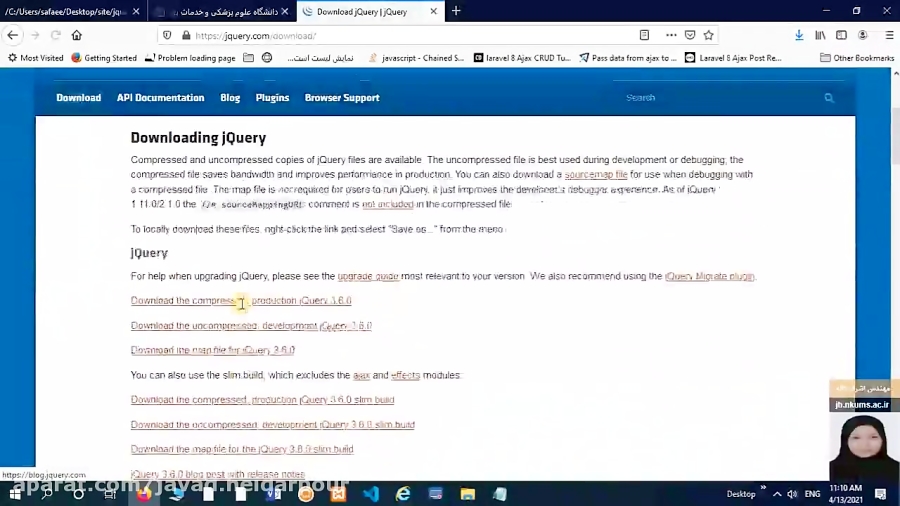Open the page actions three-dot menu
900x506 pixels.
[671, 35]
